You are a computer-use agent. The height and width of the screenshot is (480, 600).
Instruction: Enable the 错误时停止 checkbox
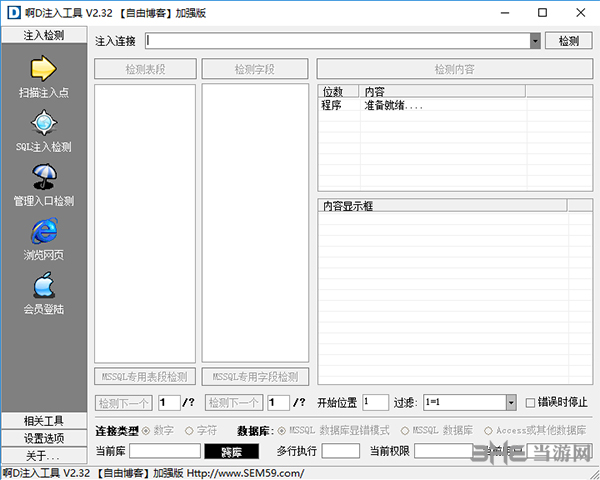[530, 403]
